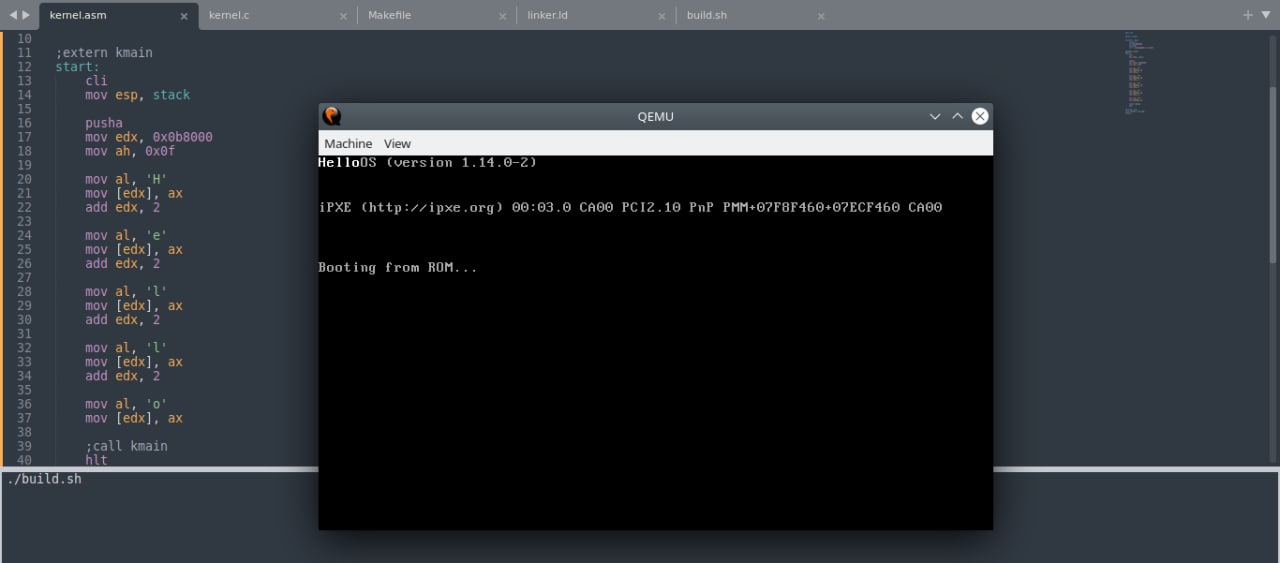Viewport: 1280px width, 563px height.
Task: Open the View menu in QEMU
Action: point(397,144)
